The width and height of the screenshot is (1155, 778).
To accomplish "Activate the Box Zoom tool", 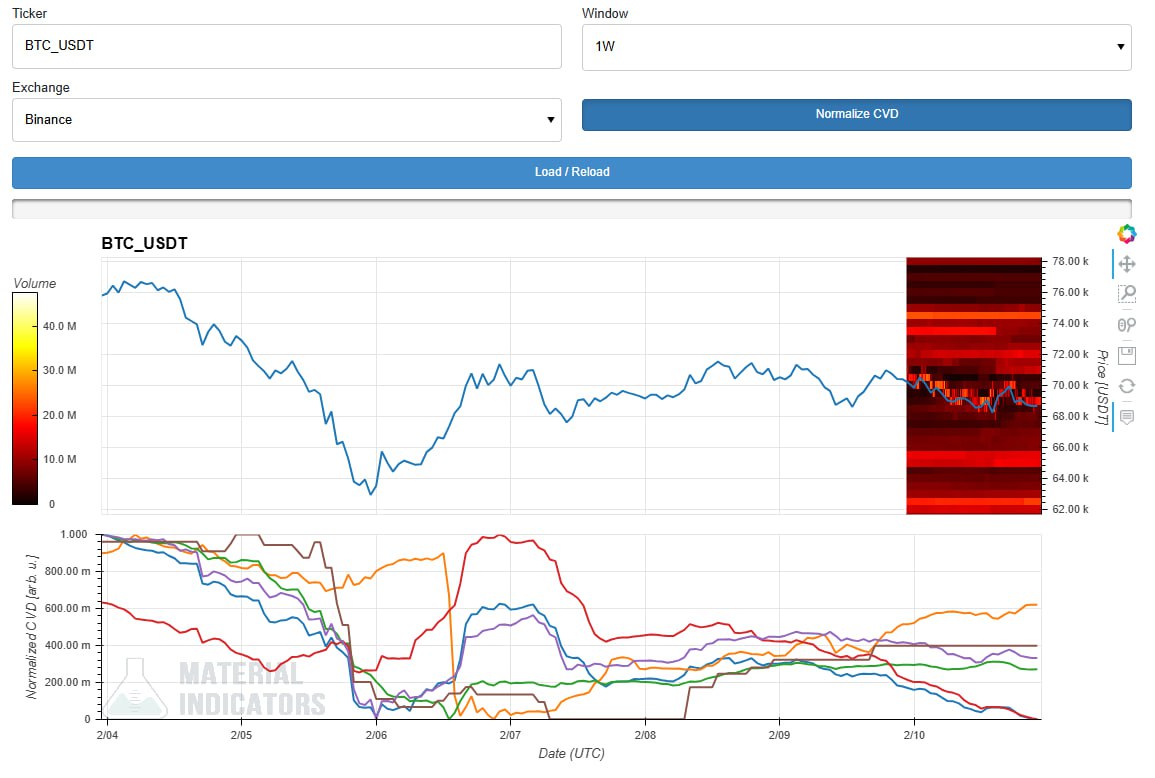I will 1127,294.
